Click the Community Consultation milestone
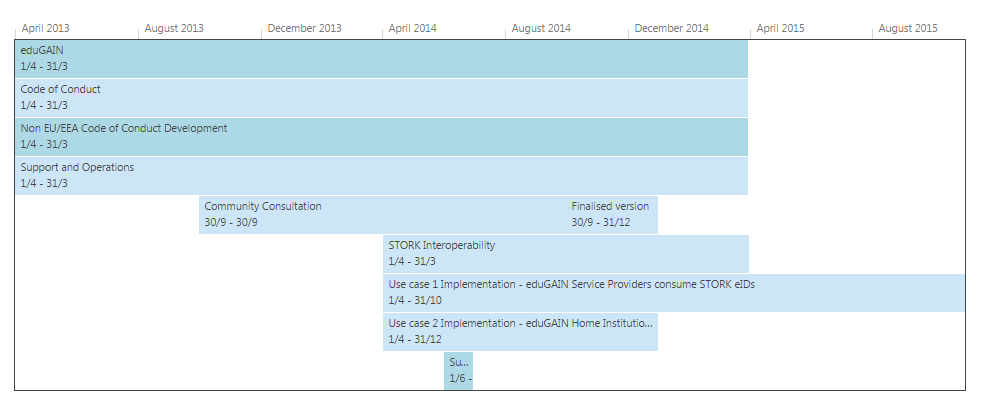Viewport: 981px width, 401px height. click(382, 215)
